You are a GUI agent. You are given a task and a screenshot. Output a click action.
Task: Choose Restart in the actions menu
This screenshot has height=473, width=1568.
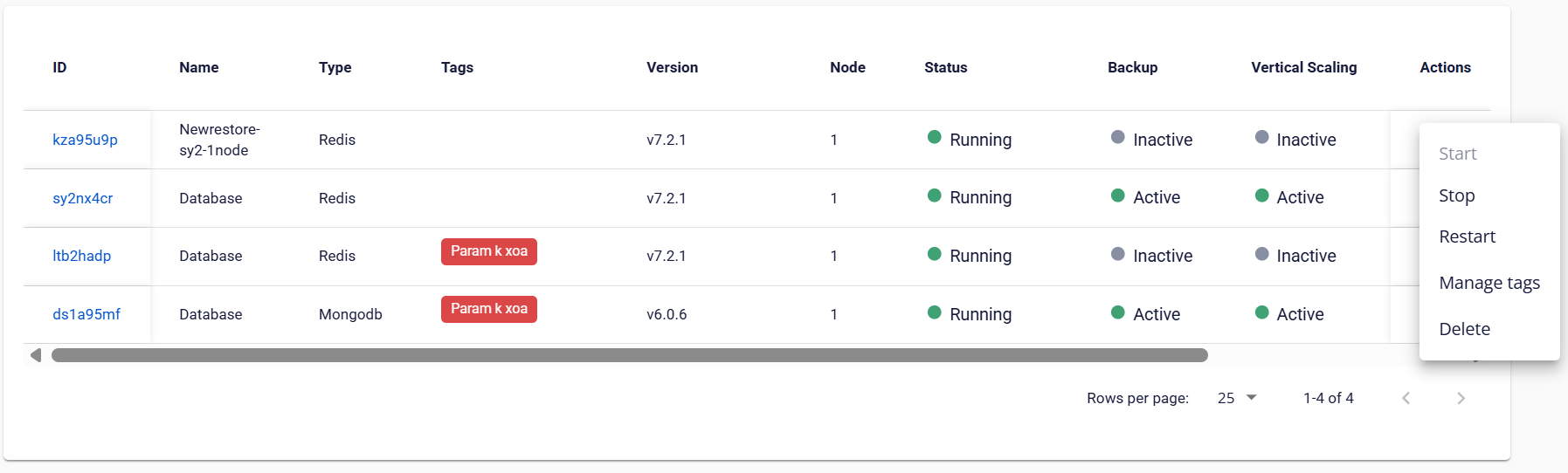coord(1467,236)
